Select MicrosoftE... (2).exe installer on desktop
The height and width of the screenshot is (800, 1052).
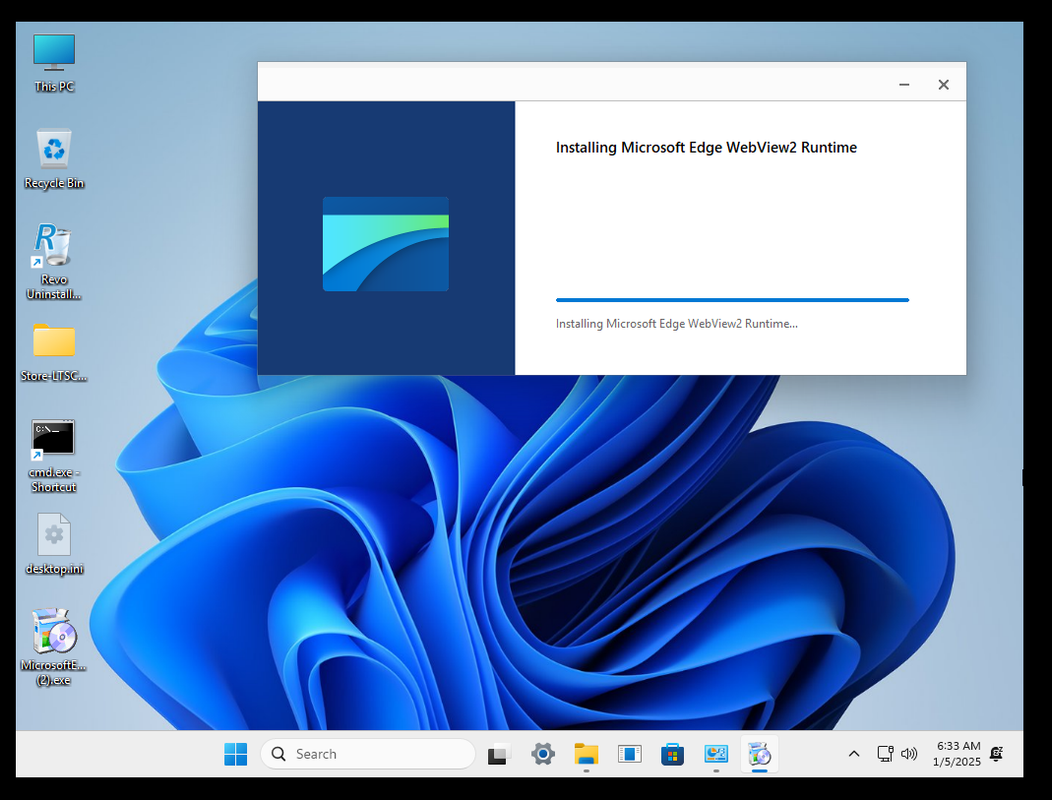(x=54, y=647)
